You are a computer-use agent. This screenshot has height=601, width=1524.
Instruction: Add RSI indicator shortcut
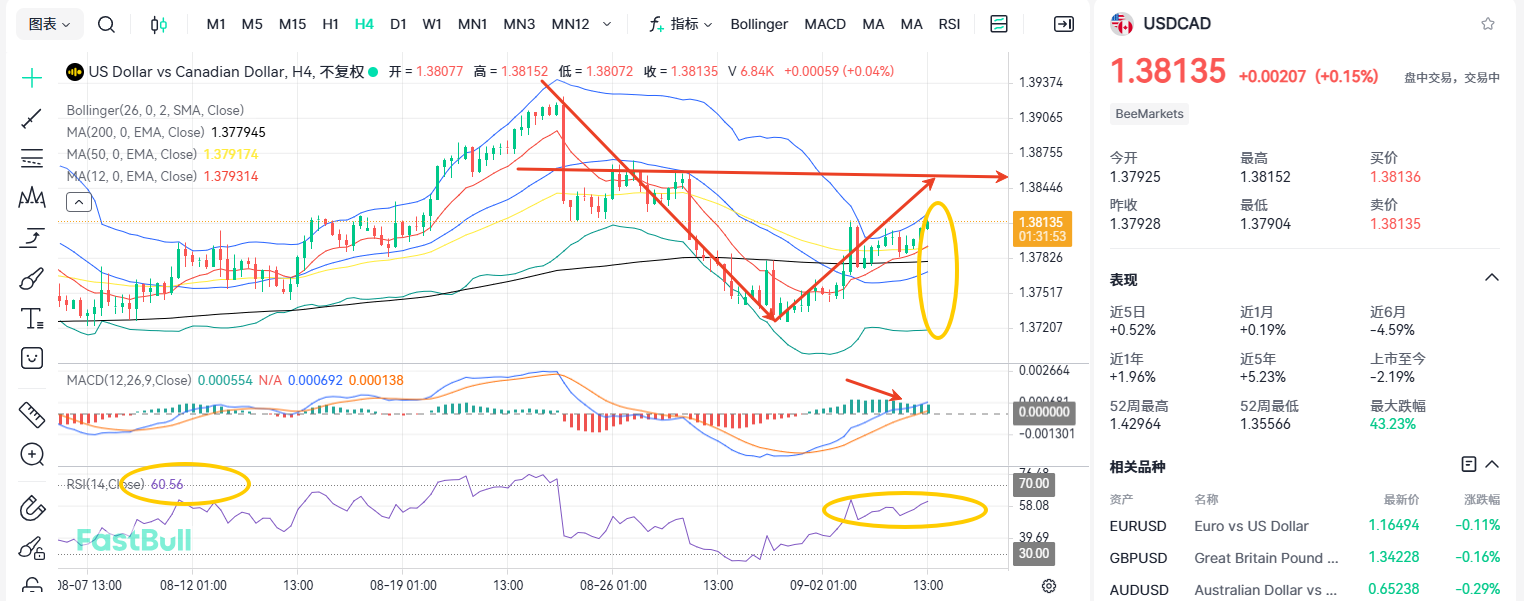949,24
